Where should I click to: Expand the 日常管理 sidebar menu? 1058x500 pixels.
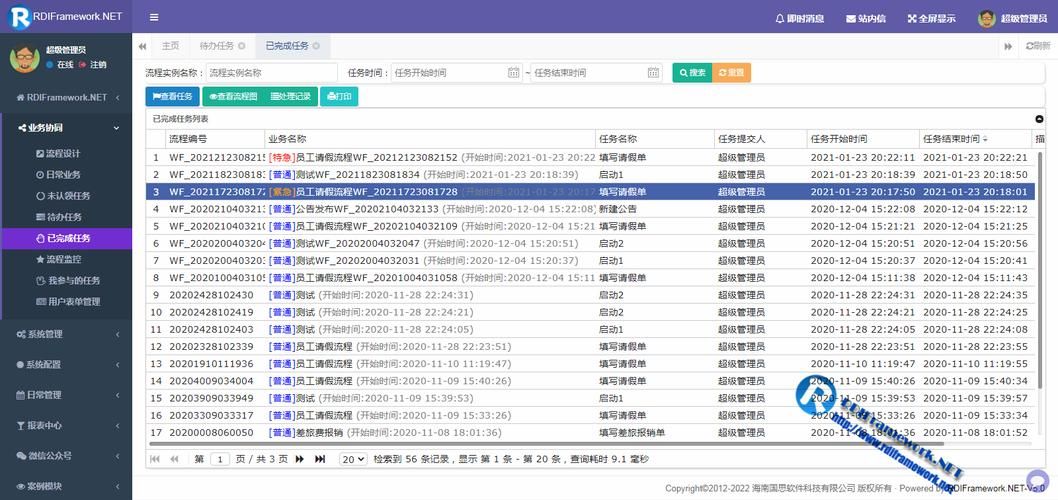66,395
